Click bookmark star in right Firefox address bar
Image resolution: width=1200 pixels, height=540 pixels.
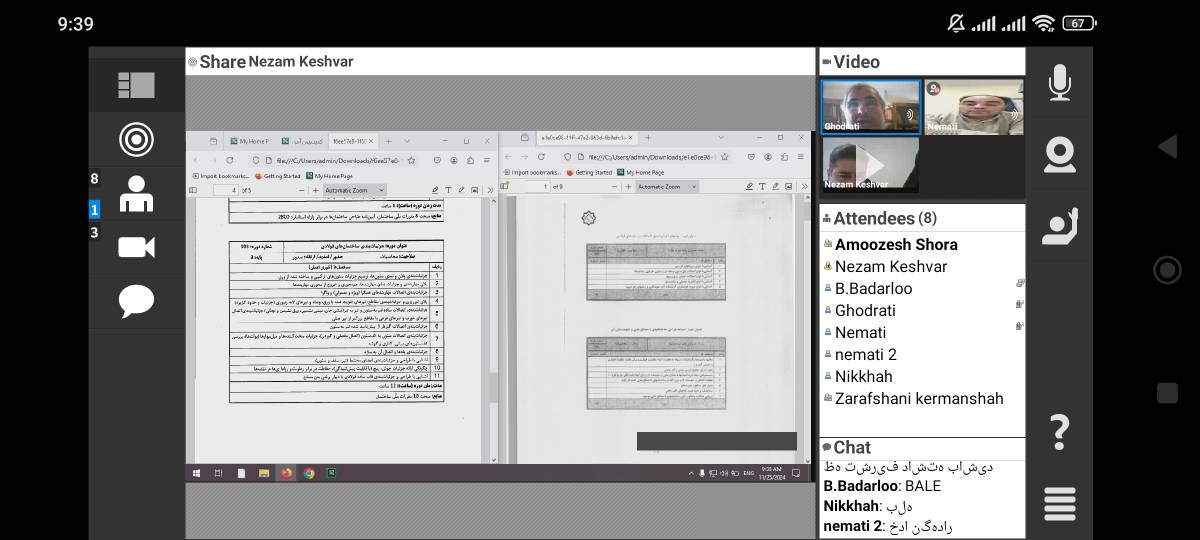(724, 156)
